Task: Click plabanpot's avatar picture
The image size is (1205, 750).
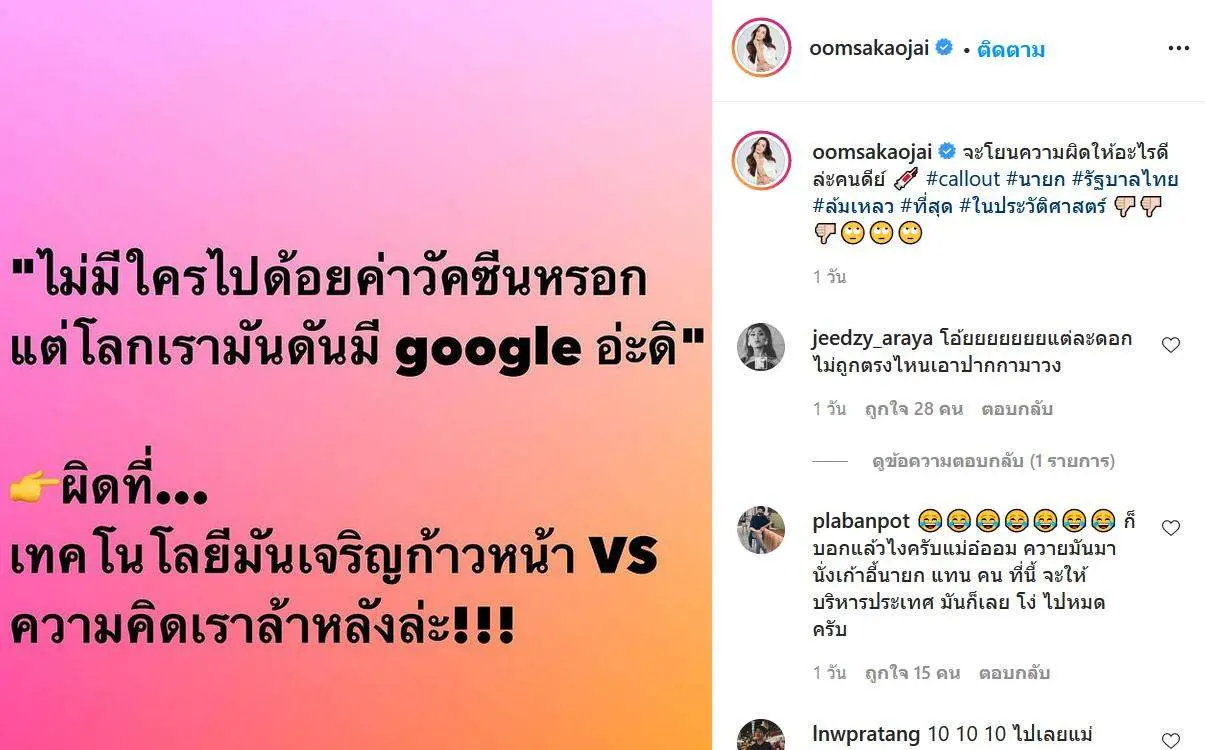Action: [761, 530]
